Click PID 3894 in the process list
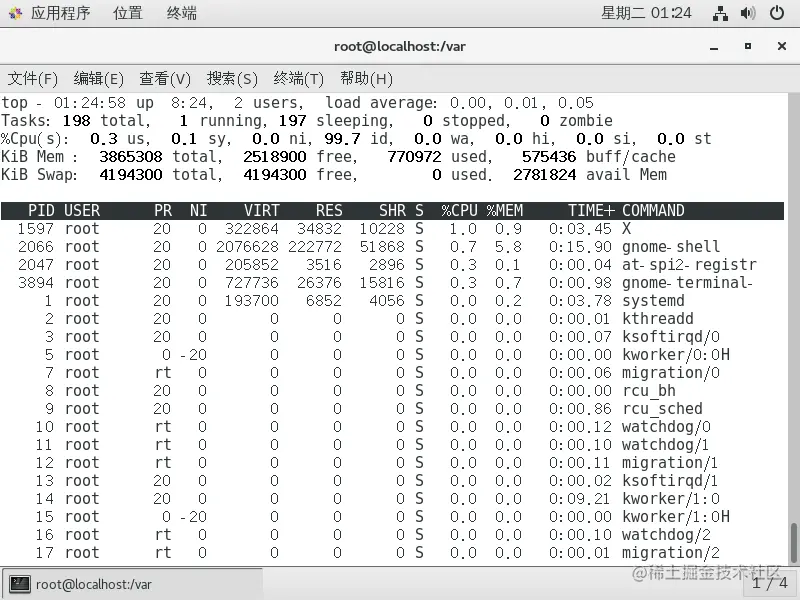This screenshot has height=600, width=800. point(36,283)
